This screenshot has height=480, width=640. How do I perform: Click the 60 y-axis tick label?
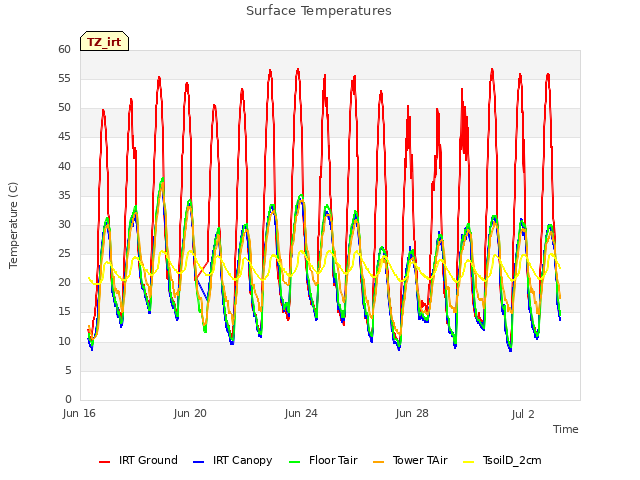64,49
